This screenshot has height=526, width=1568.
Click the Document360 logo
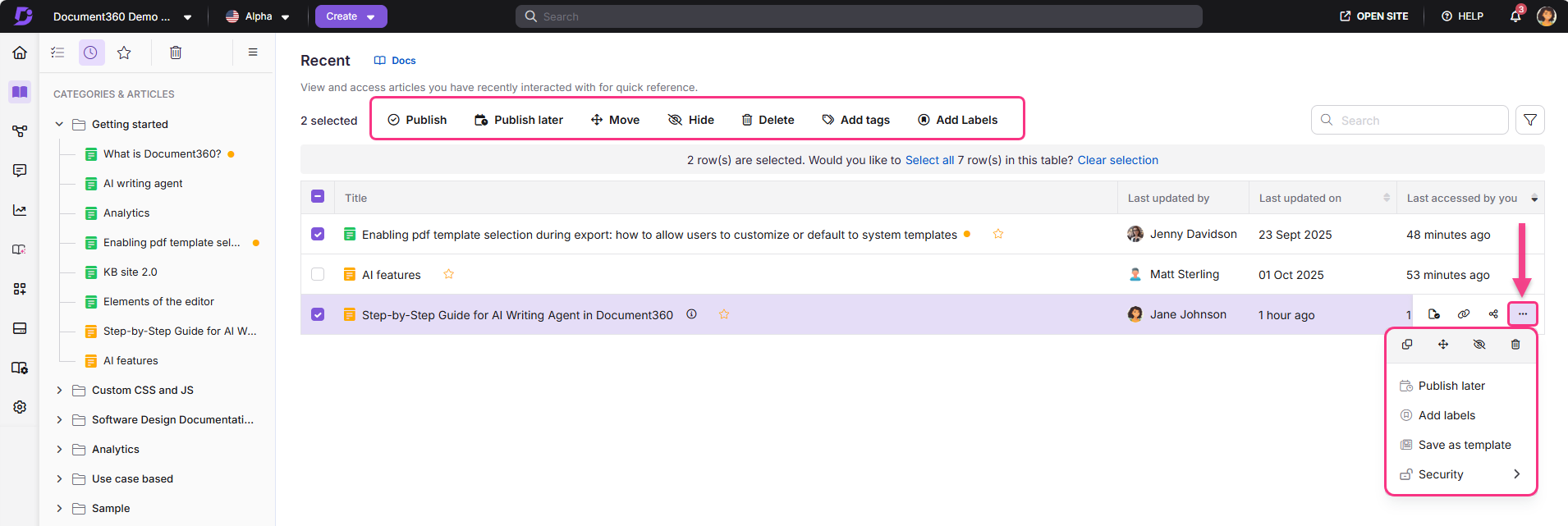[23, 16]
